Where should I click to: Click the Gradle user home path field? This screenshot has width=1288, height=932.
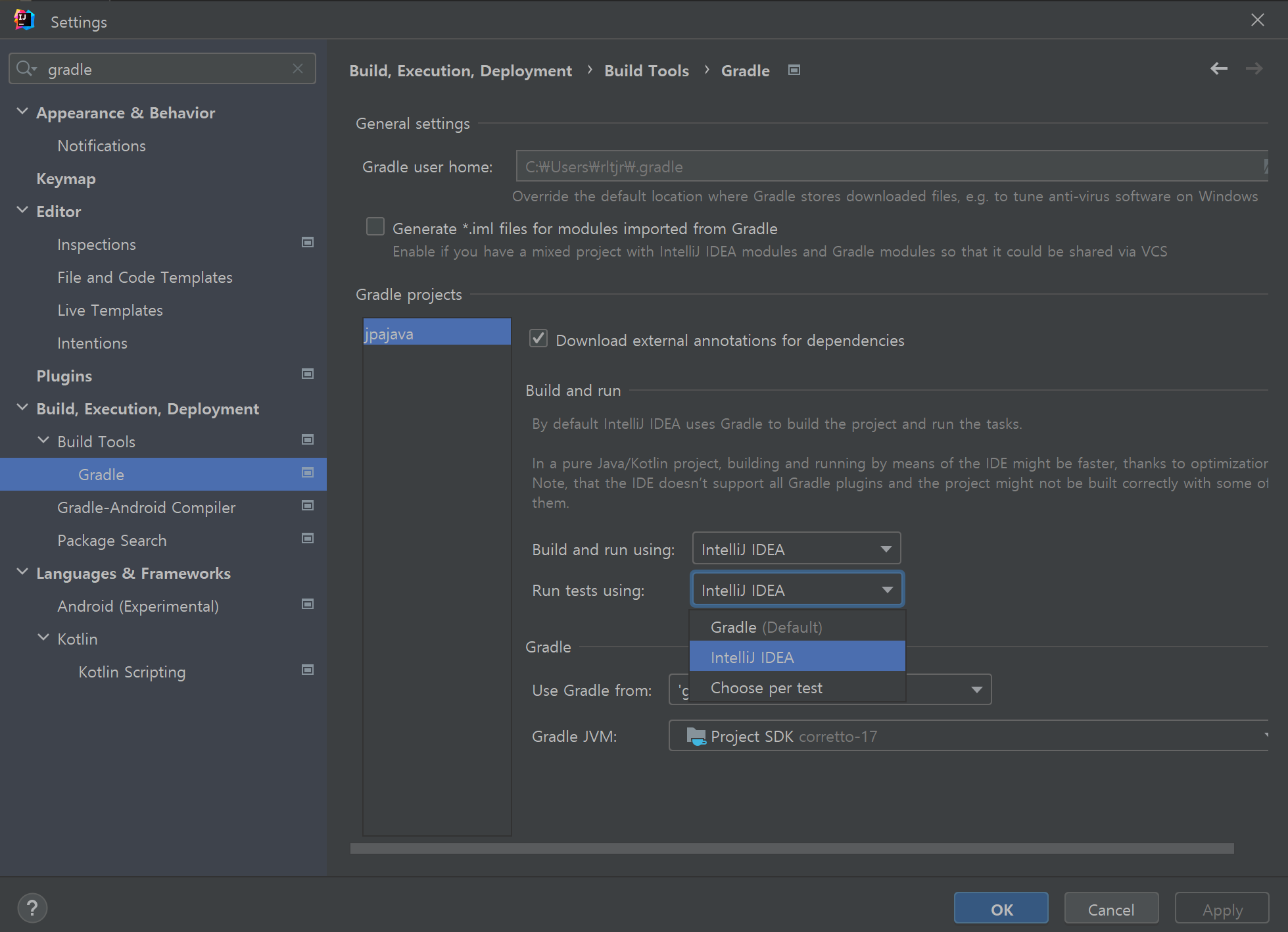click(891, 166)
